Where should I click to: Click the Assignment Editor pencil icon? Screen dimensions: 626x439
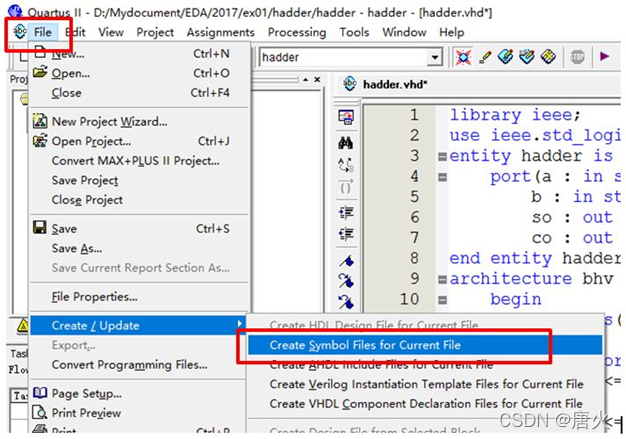[x=484, y=57]
